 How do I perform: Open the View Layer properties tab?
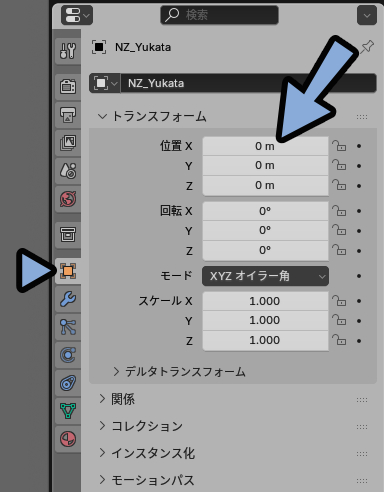pos(68,143)
